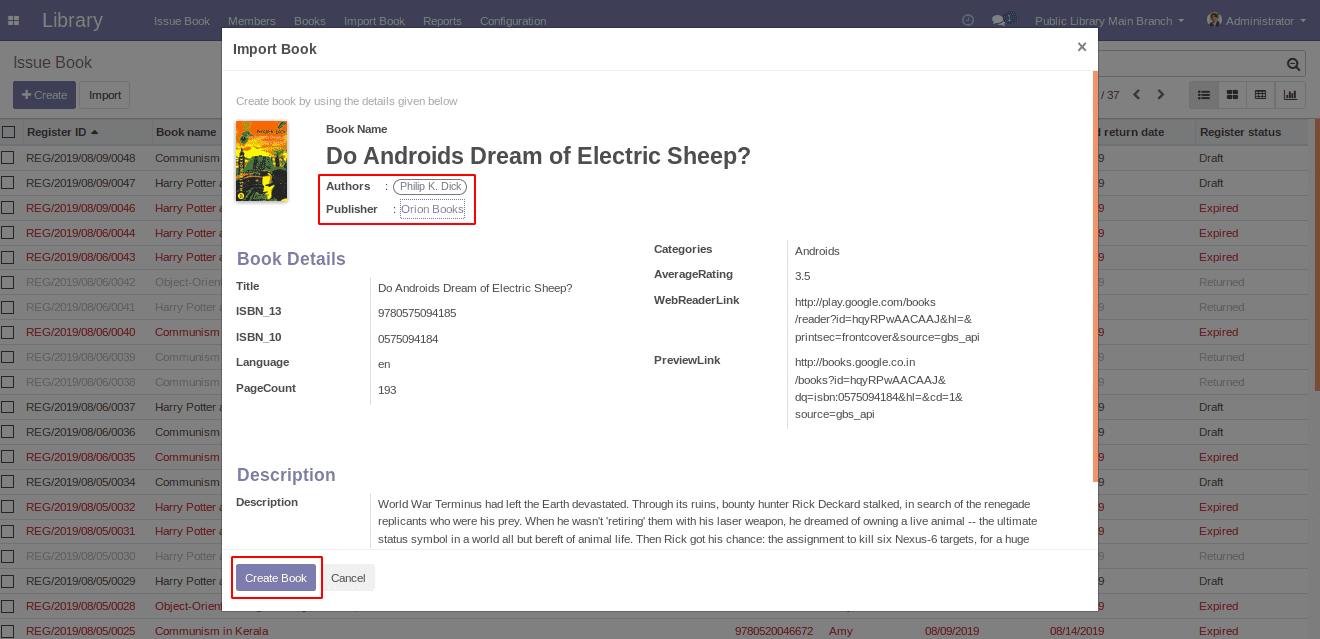1320x639 pixels.
Task: Check row REG/2019/08/06/0044
Action: pos(8,233)
